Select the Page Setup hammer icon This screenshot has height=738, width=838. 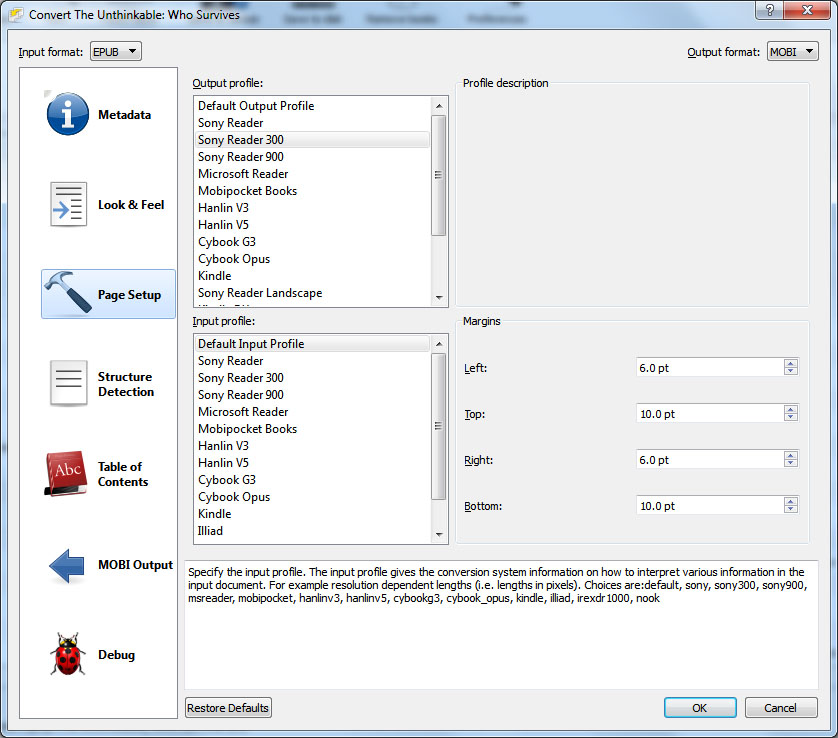point(68,292)
